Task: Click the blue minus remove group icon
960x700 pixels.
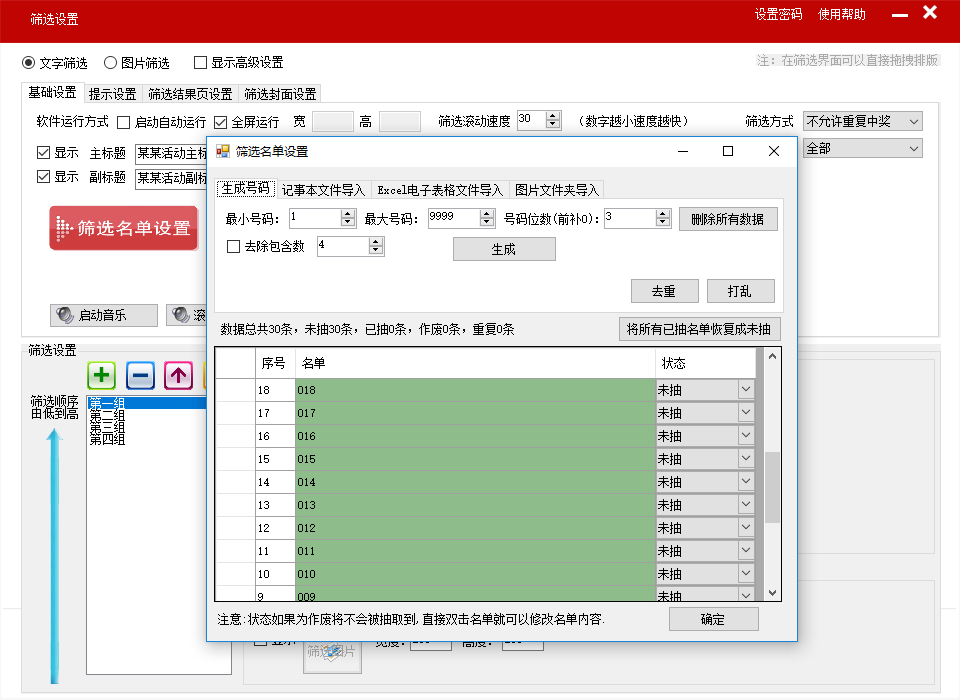Action: coord(140,376)
